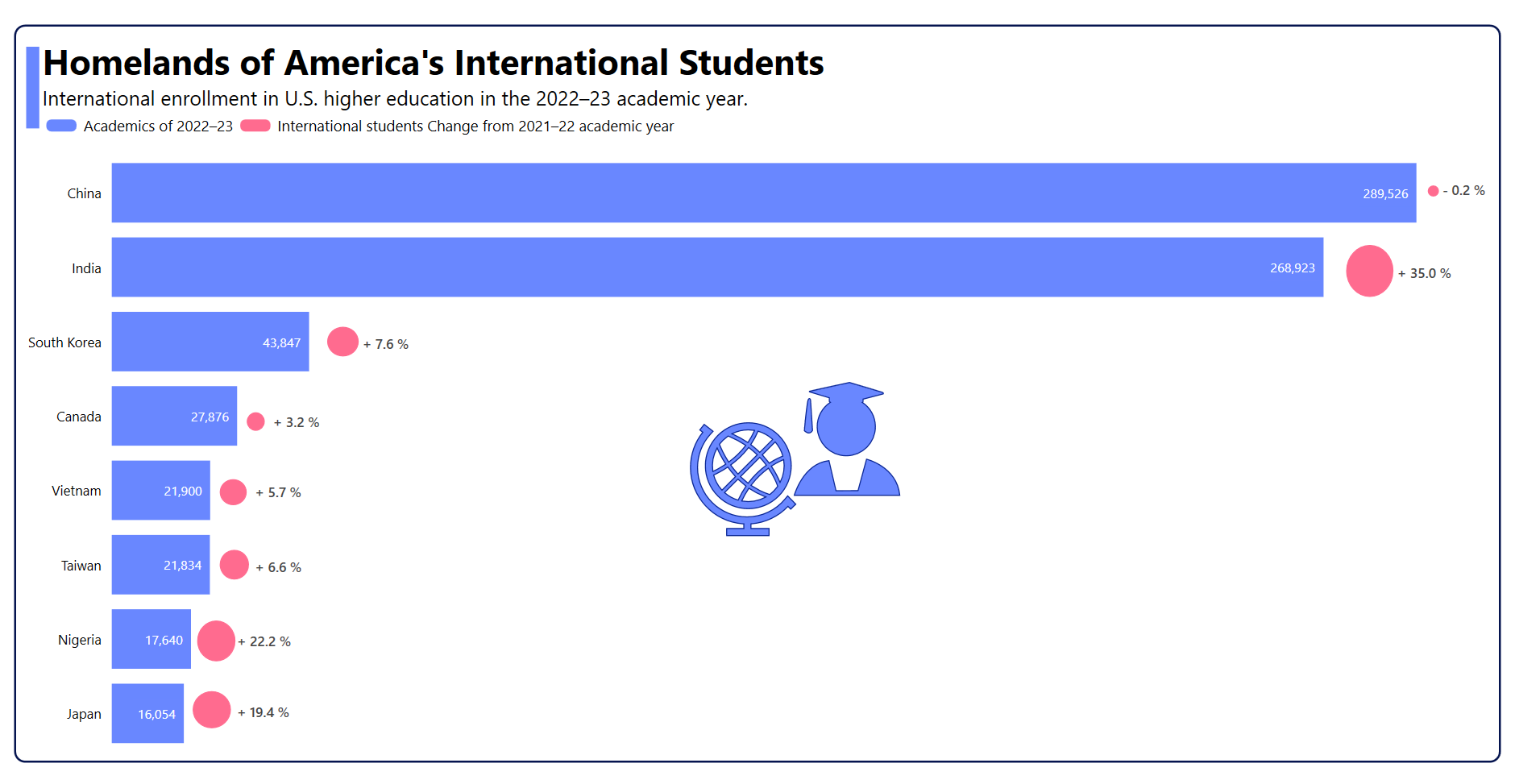Click China's small pink change dot
Viewport: 1515px width, 784px height.
(1433, 191)
